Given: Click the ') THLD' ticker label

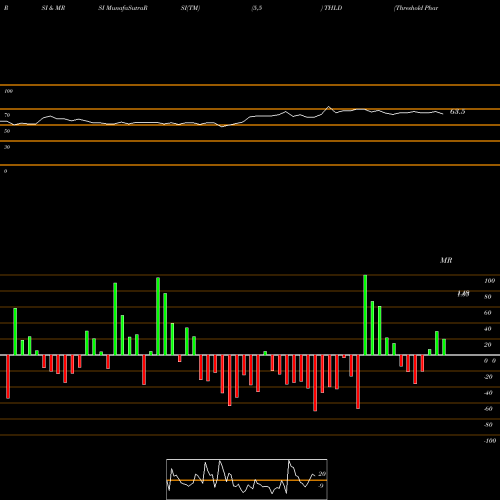Looking at the screenshot, I should tap(331, 8).
